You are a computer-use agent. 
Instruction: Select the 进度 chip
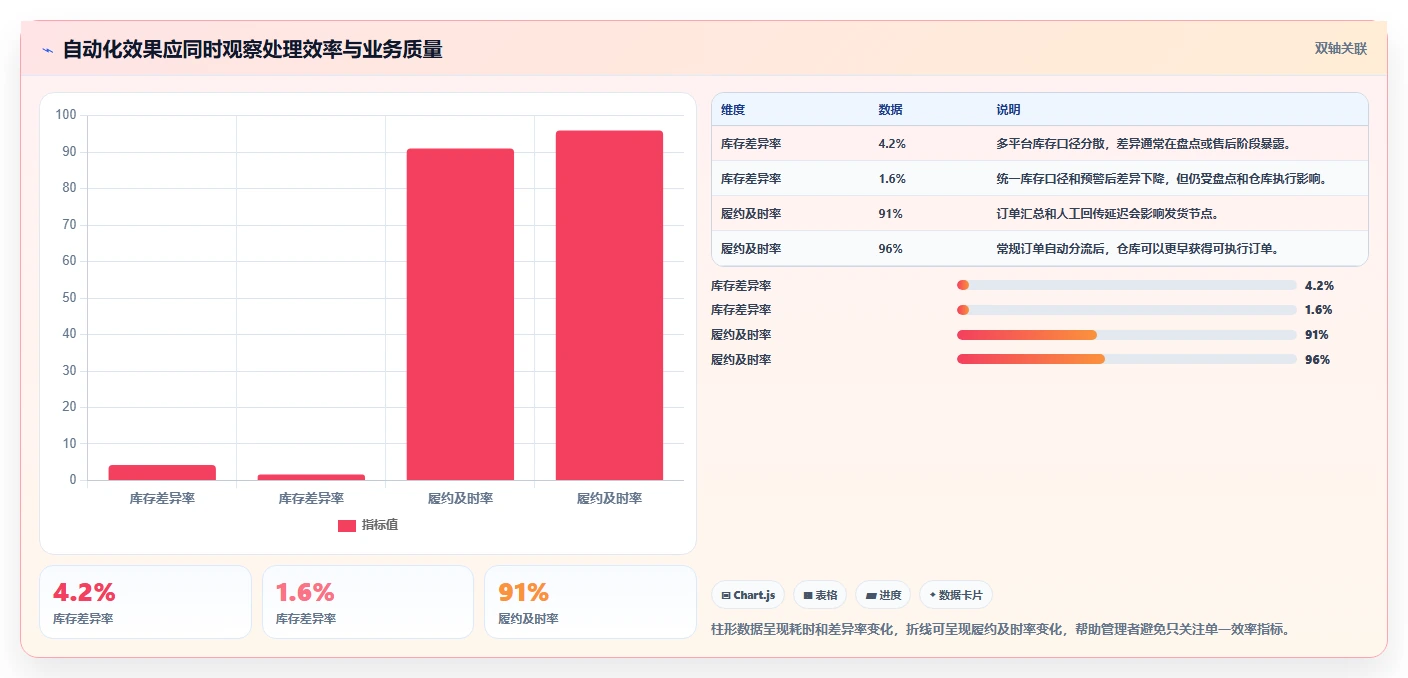click(883, 595)
